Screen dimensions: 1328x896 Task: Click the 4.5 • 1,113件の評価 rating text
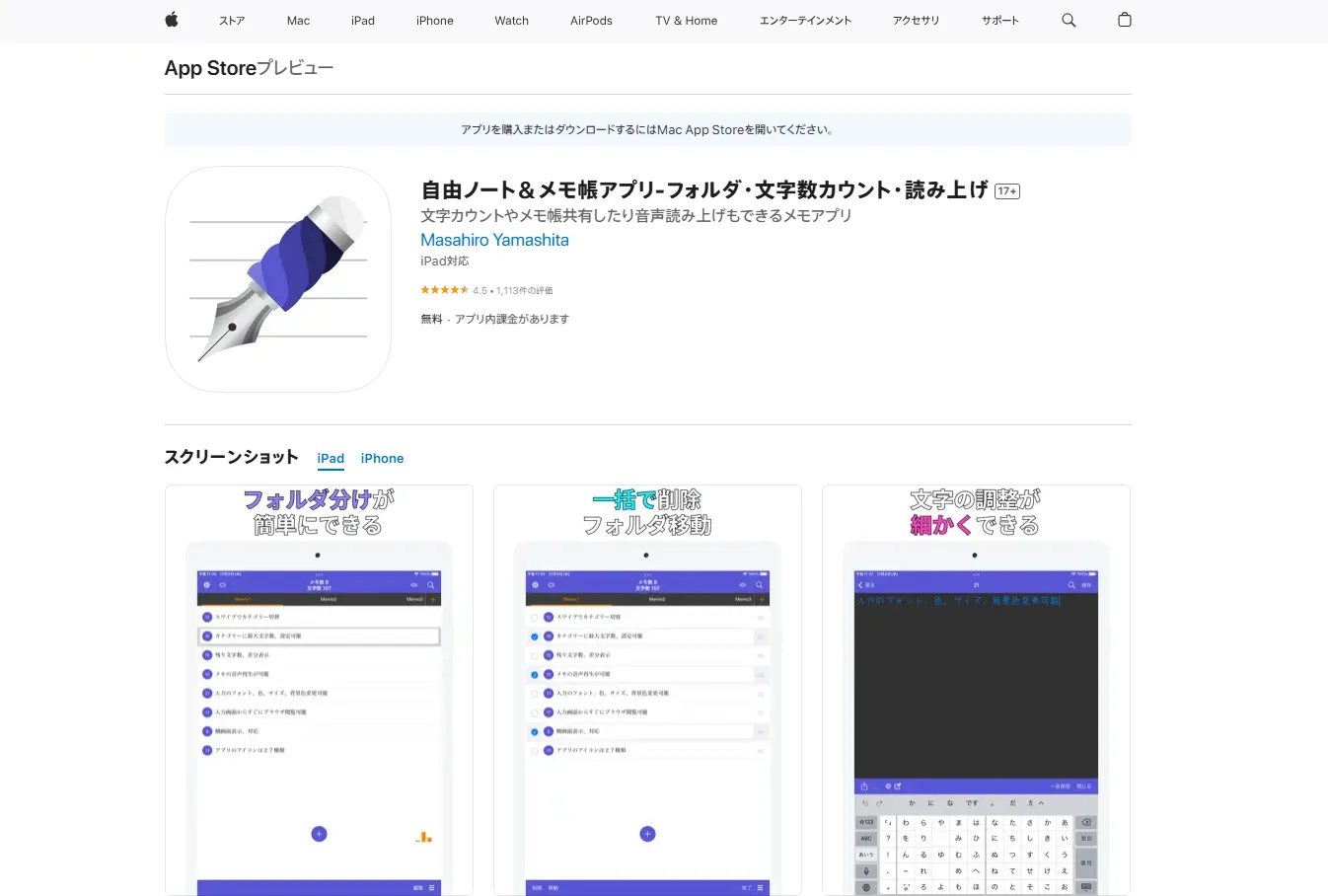pyautogui.click(x=512, y=291)
